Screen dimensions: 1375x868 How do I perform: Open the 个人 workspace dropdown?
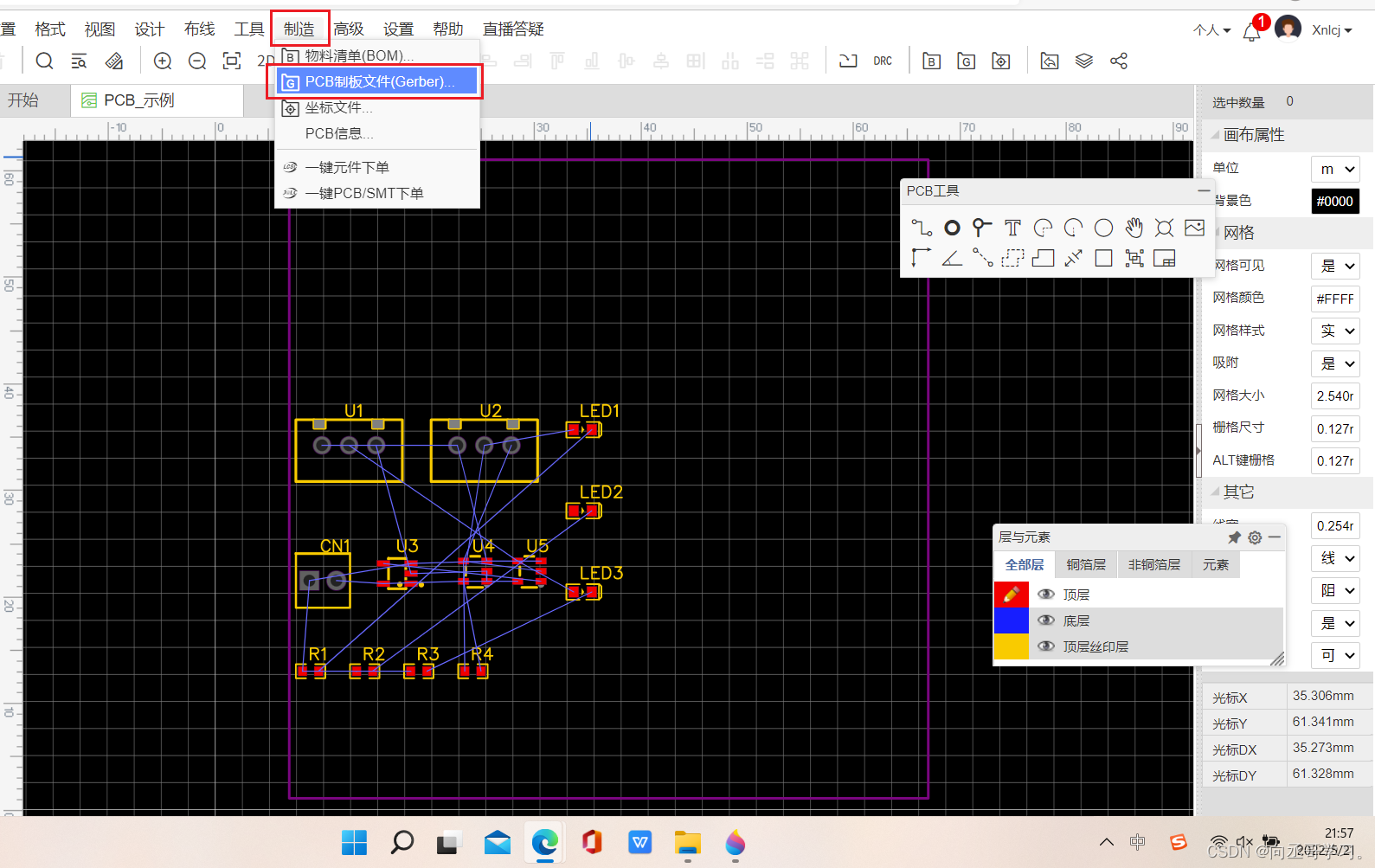pyautogui.click(x=1211, y=30)
